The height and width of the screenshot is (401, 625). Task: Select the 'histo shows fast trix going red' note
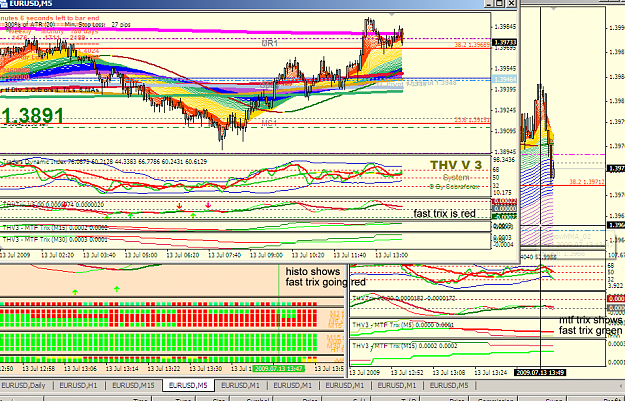click(326, 277)
